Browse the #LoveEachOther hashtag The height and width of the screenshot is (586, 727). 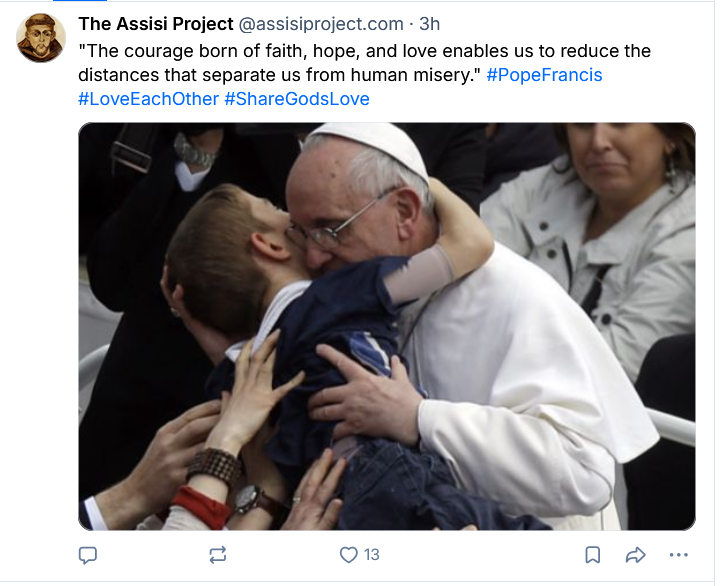tap(148, 99)
